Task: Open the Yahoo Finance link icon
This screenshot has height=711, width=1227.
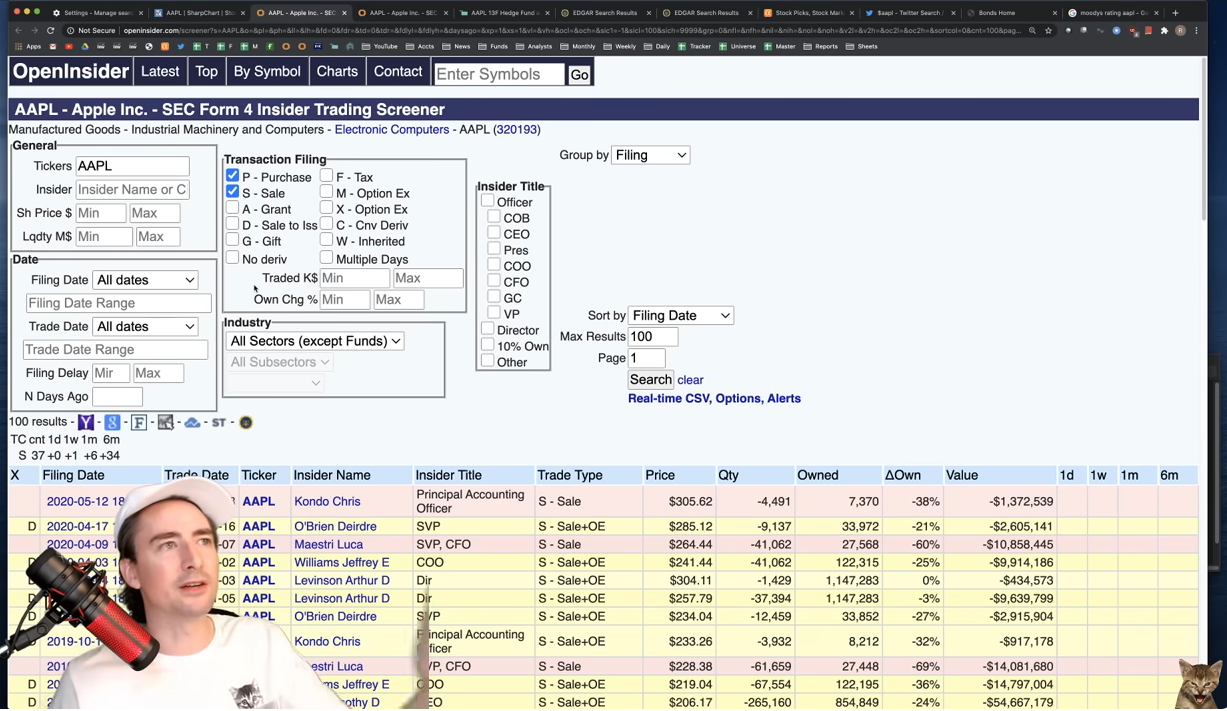Action: [x=86, y=422]
